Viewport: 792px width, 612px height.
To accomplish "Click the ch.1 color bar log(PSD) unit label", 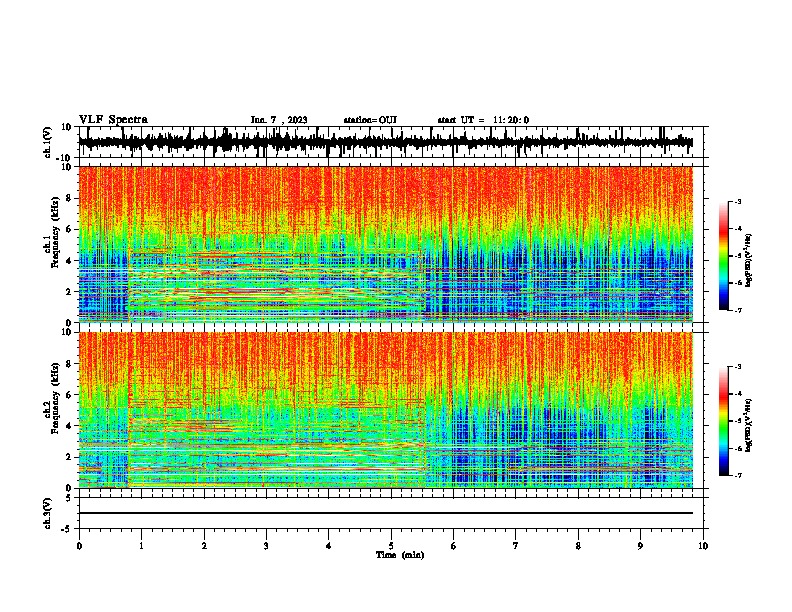I will tap(750, 260).
